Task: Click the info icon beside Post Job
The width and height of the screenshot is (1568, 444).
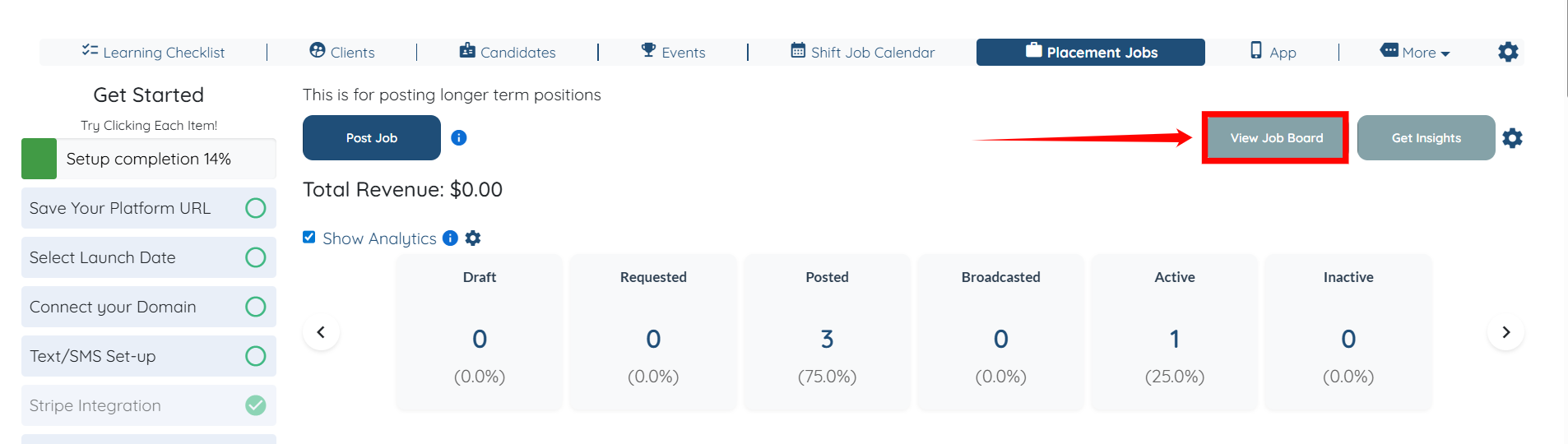Action: point(459,138)
